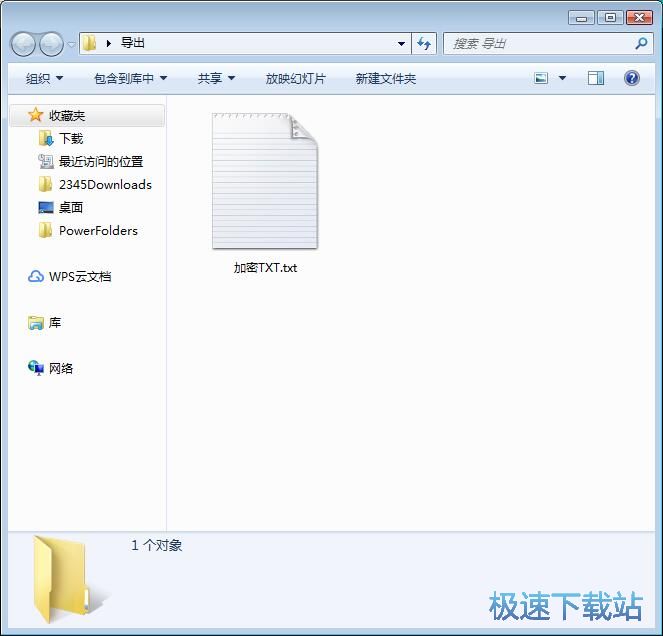Open 桌面 in favorites
The image size is (663, 636).
[x=71, y=208]
